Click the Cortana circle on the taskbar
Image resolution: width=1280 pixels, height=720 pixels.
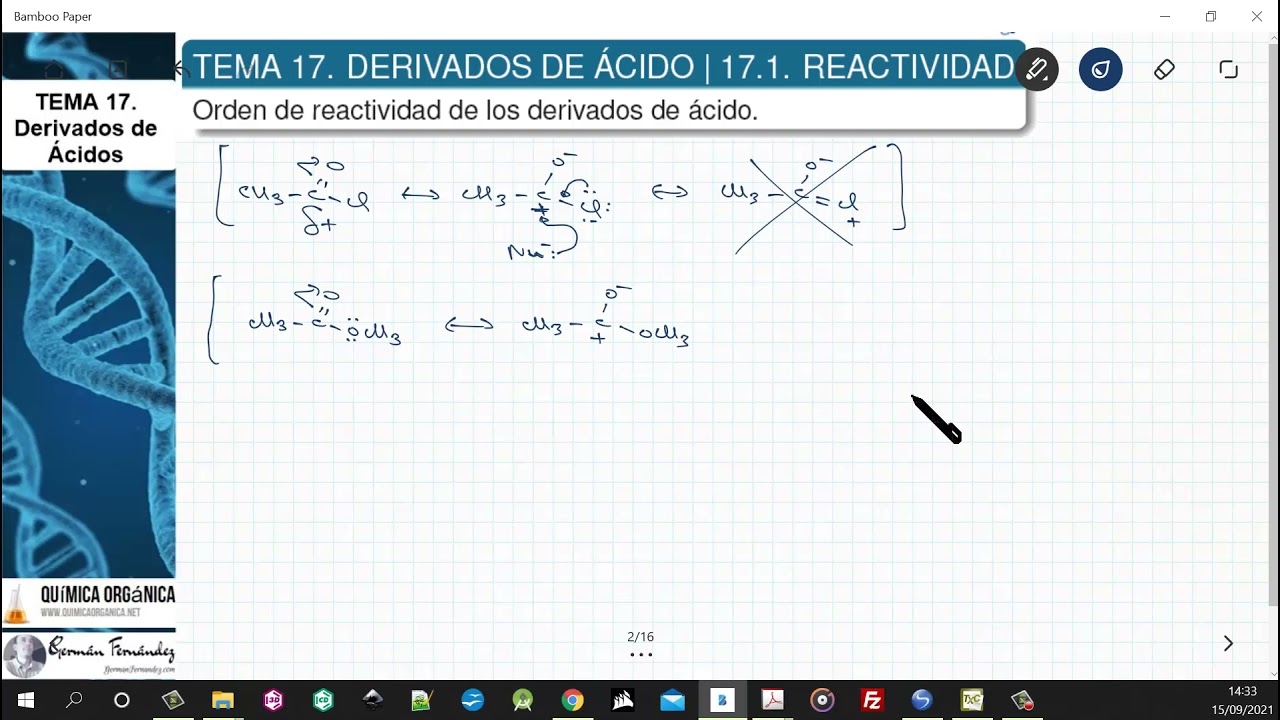point(122,700)
